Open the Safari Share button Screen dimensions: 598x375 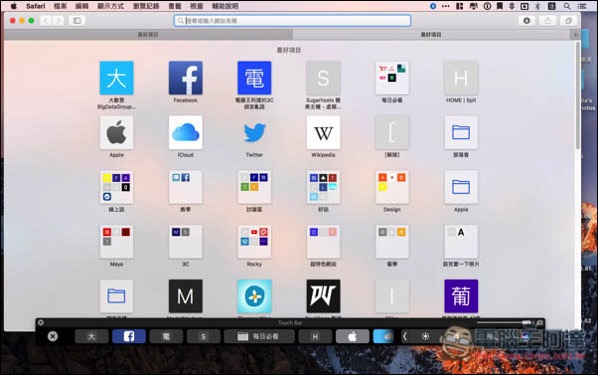[x=548, y=21]
